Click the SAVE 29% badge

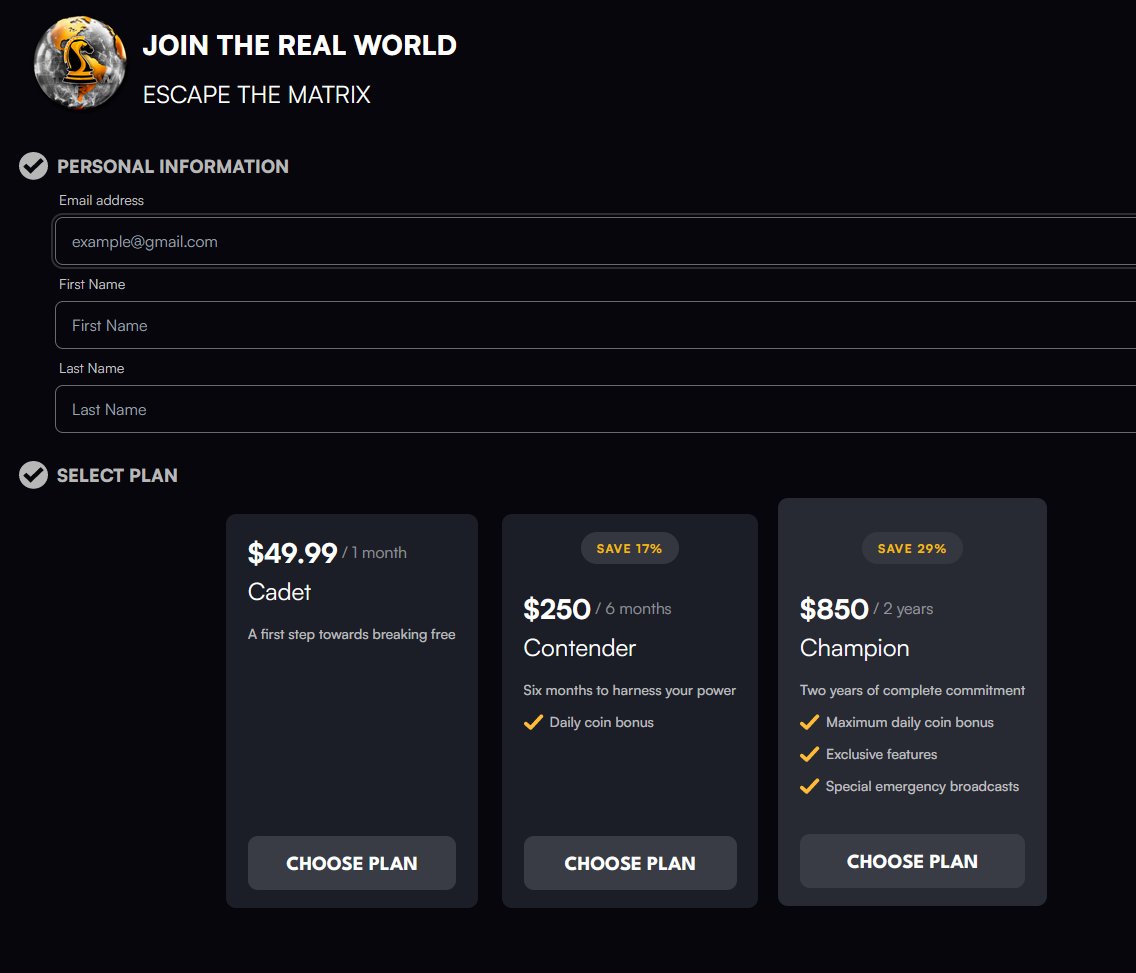912,548
